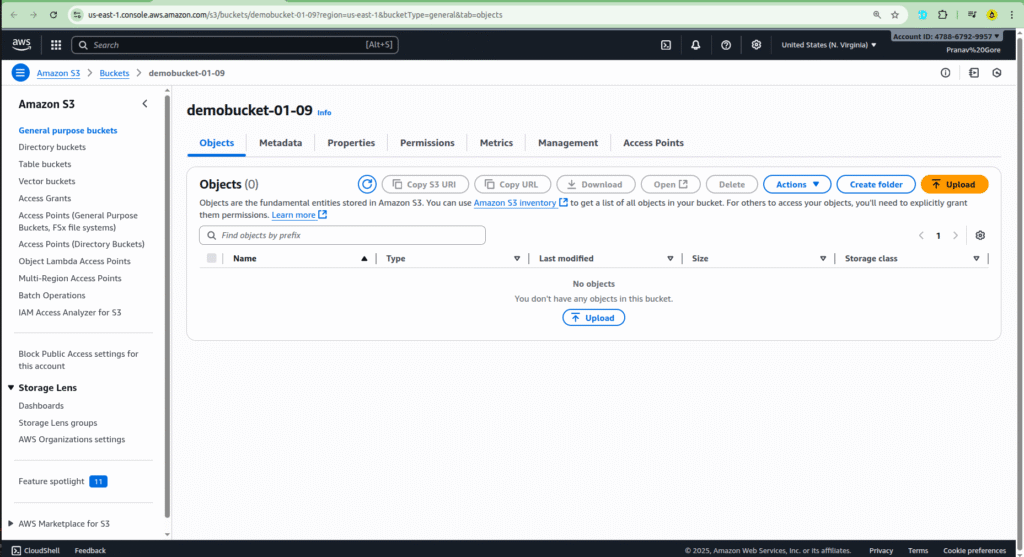Switch to the Metrics tab
The width and height of the screenshot is (1024, 557).
(496, 143)
